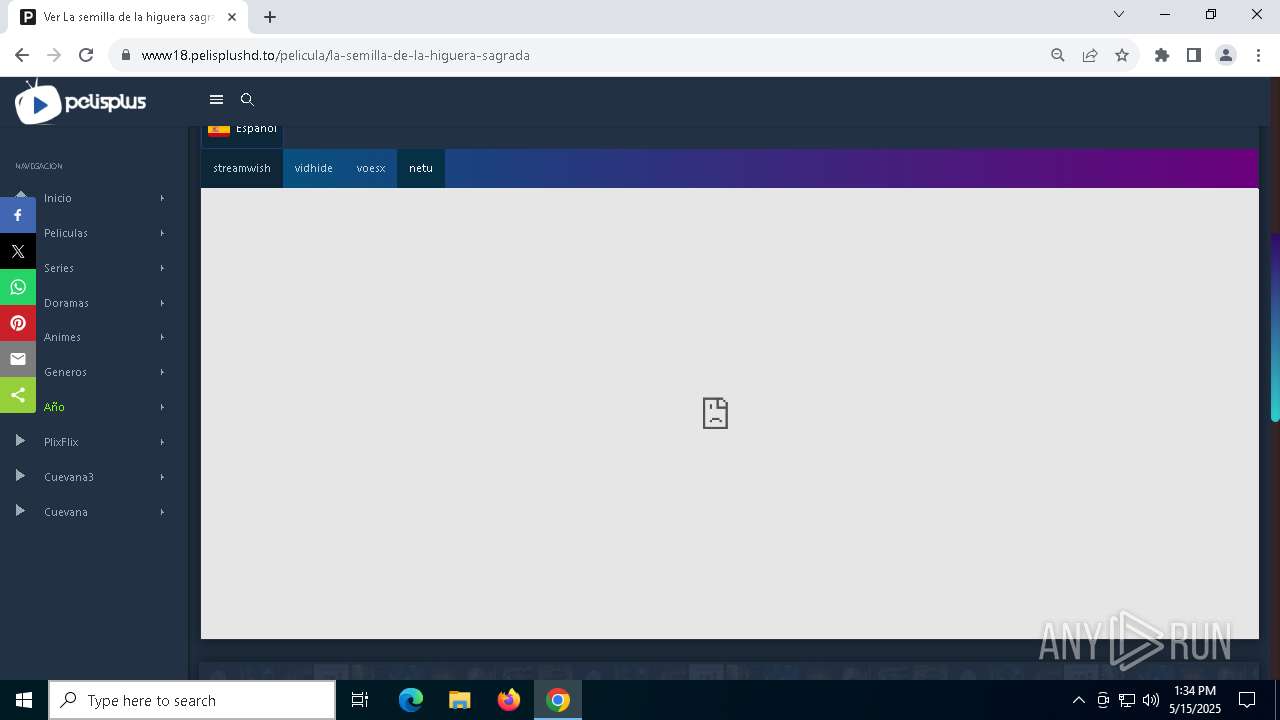Open File Explorer from taskbar
The width and height of the screenshot is (1280, 720).
point(459,700)
